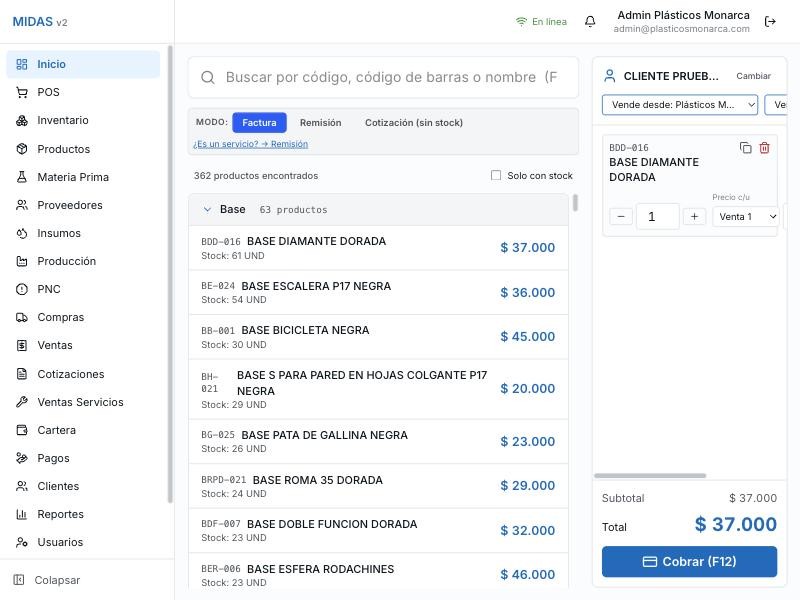The width and height of the screenshot is (800, 600).
Task: Open Pagos hand-coins icon
Action: (x=22, y=458)
